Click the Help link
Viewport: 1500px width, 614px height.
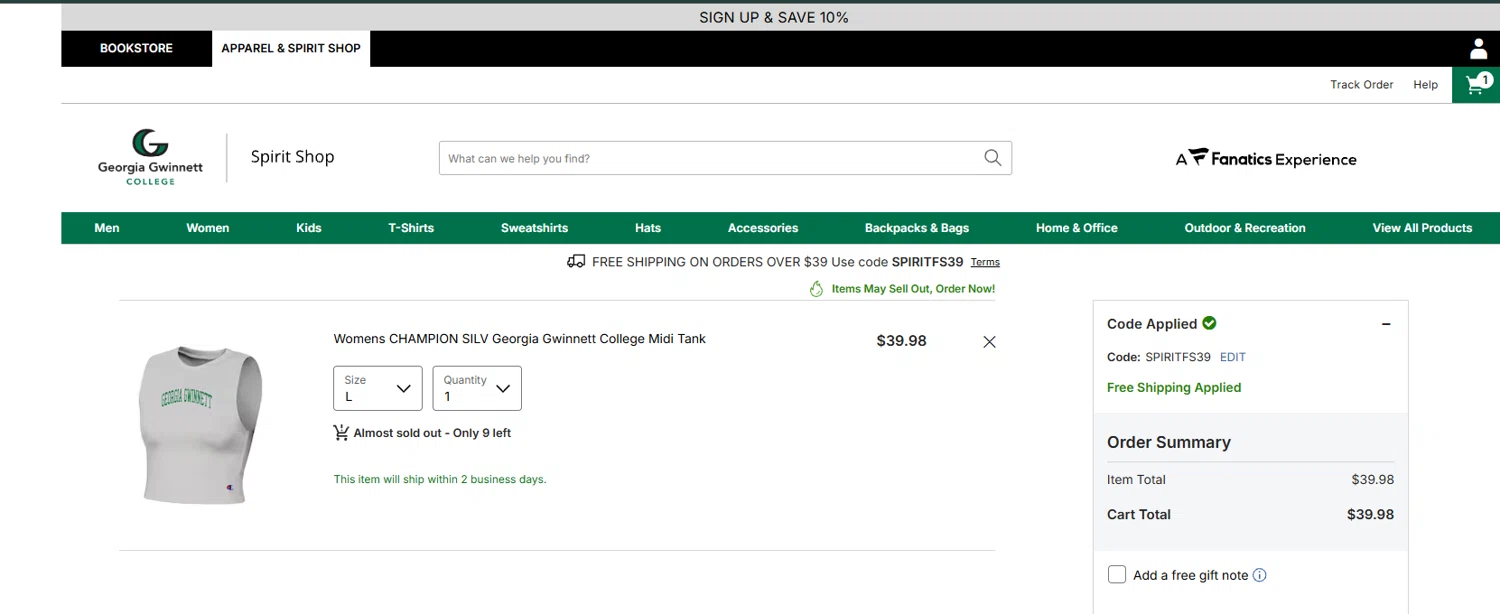click(x=1425, y=85)
